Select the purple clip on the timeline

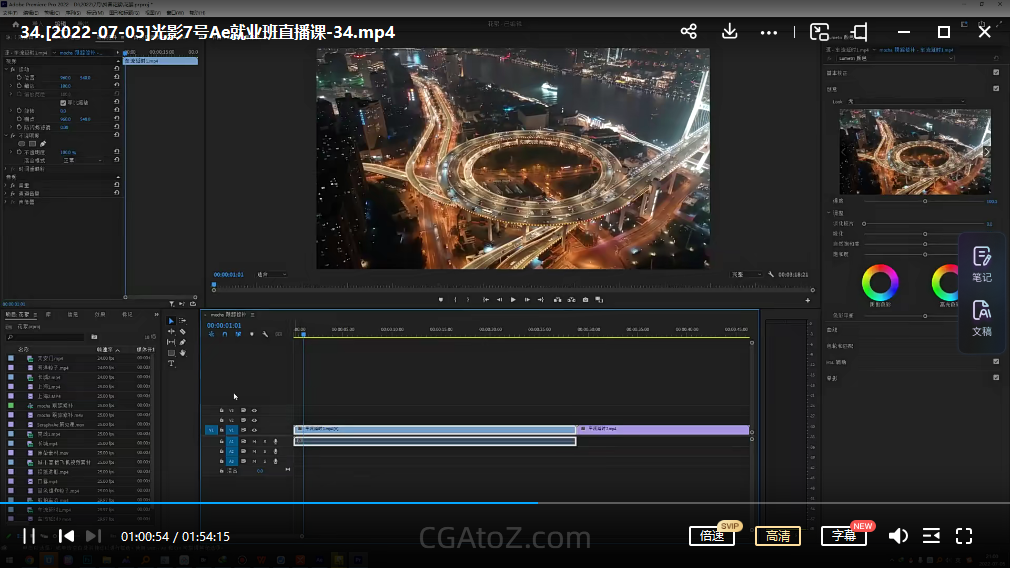click(662, 429)
